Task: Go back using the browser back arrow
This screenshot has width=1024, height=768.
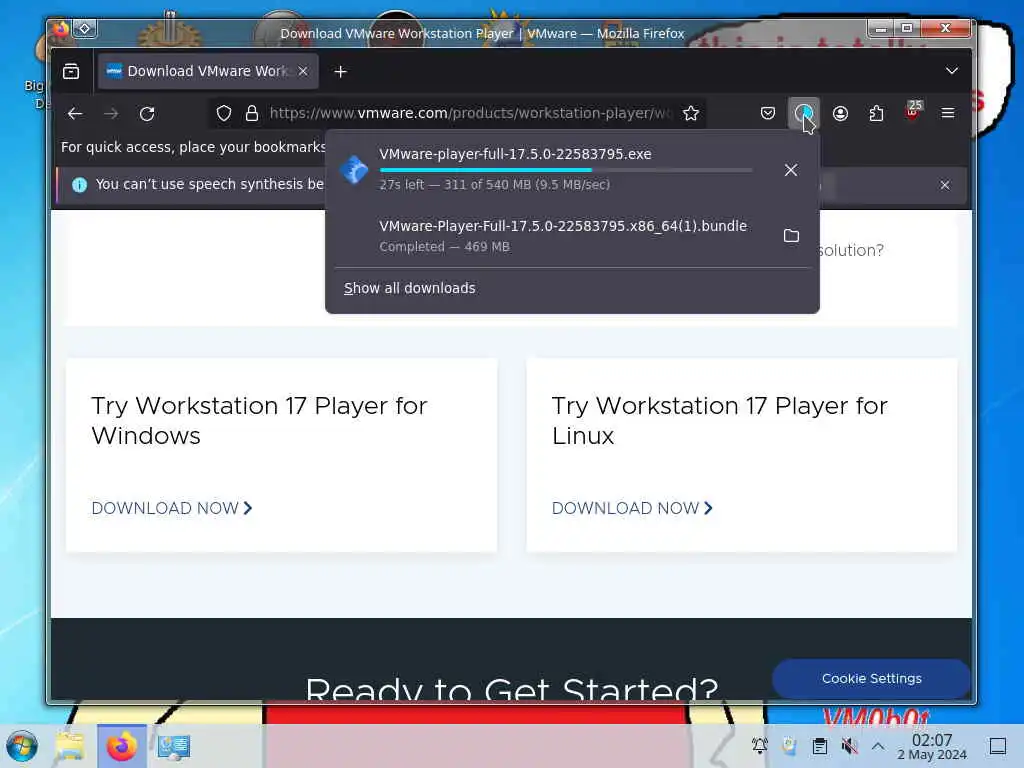Action: [75, 114]
